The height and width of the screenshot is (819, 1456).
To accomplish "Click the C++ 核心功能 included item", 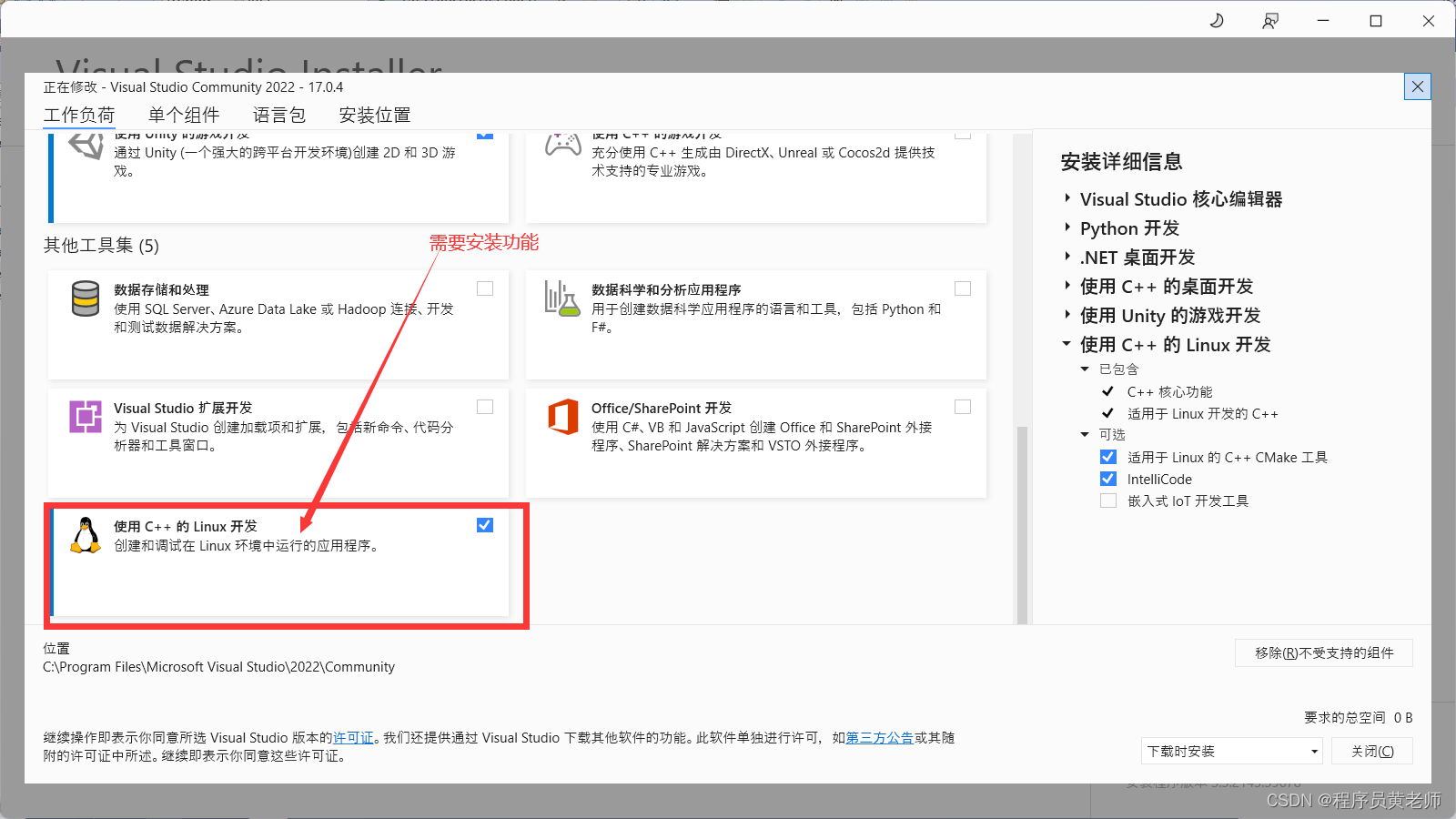I will (x=1169, y=391).
